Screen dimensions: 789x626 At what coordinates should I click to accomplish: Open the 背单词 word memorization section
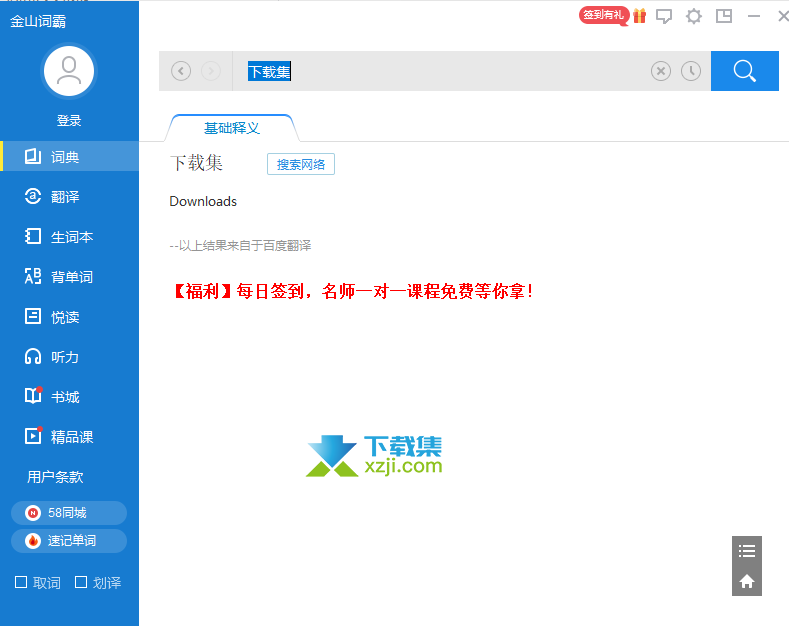69,277
